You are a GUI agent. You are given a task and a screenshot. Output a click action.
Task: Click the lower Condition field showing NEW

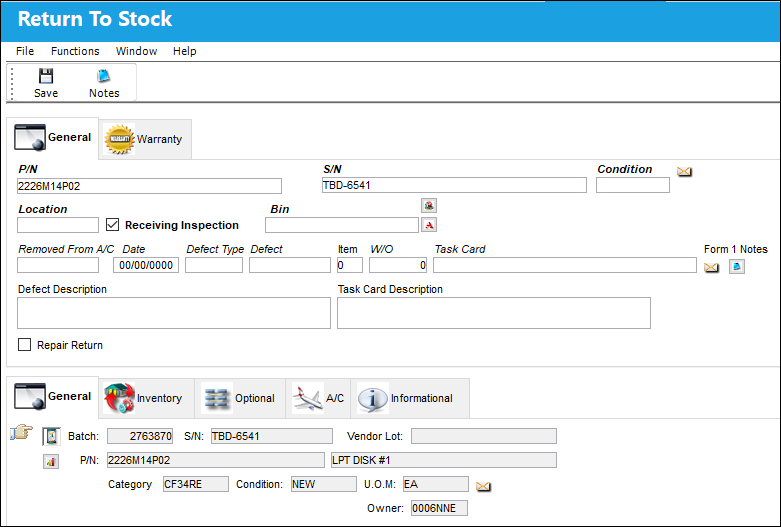pos(324,484)
